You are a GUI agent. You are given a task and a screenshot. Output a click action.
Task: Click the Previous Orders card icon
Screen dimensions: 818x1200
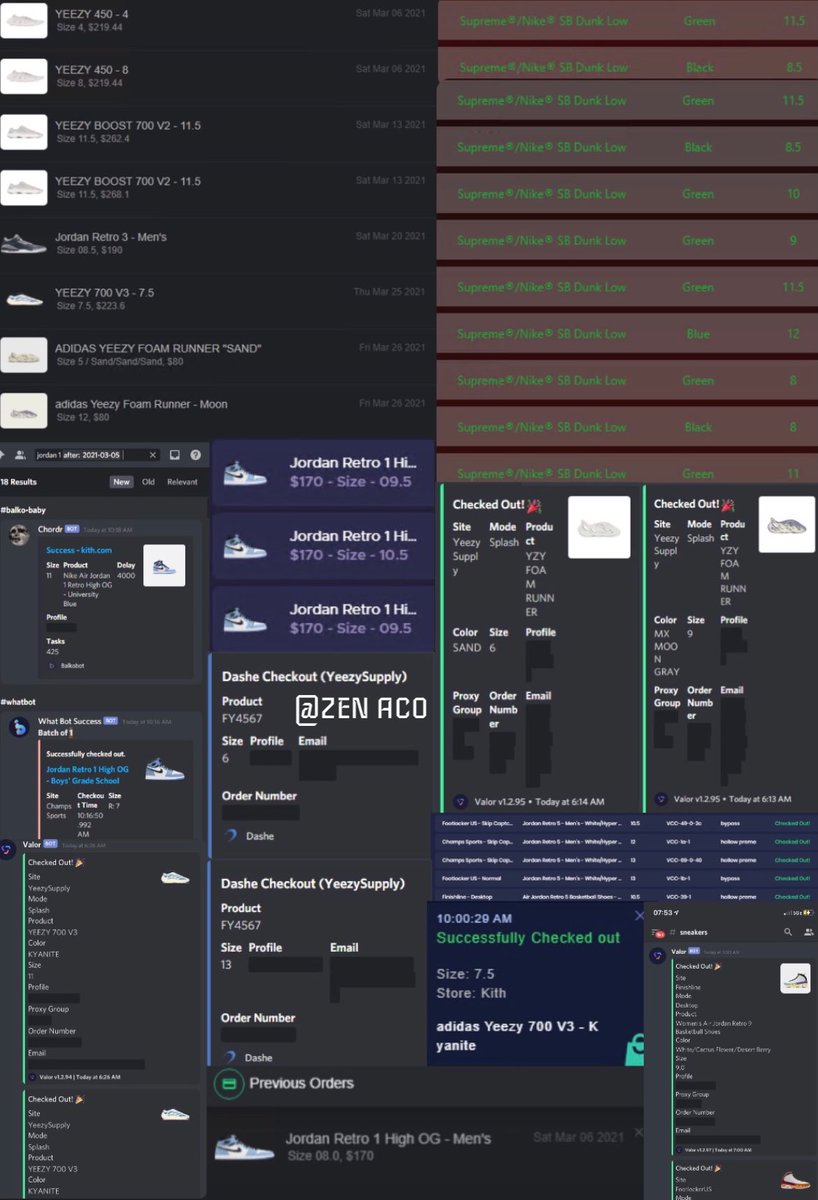coord(229,1083)
